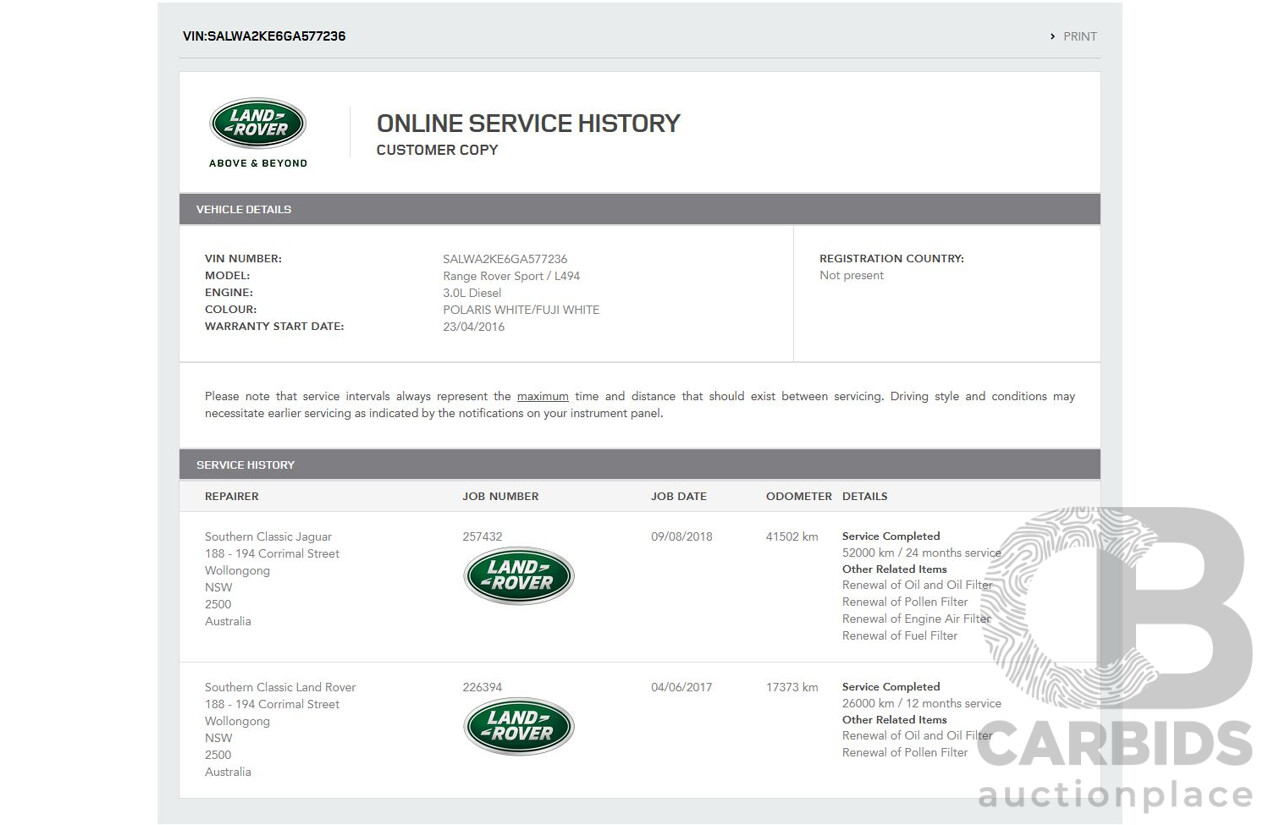Click the Land Rover badge under job 226394
Screen dimensions: 1280x825
(x=519, y=726)
